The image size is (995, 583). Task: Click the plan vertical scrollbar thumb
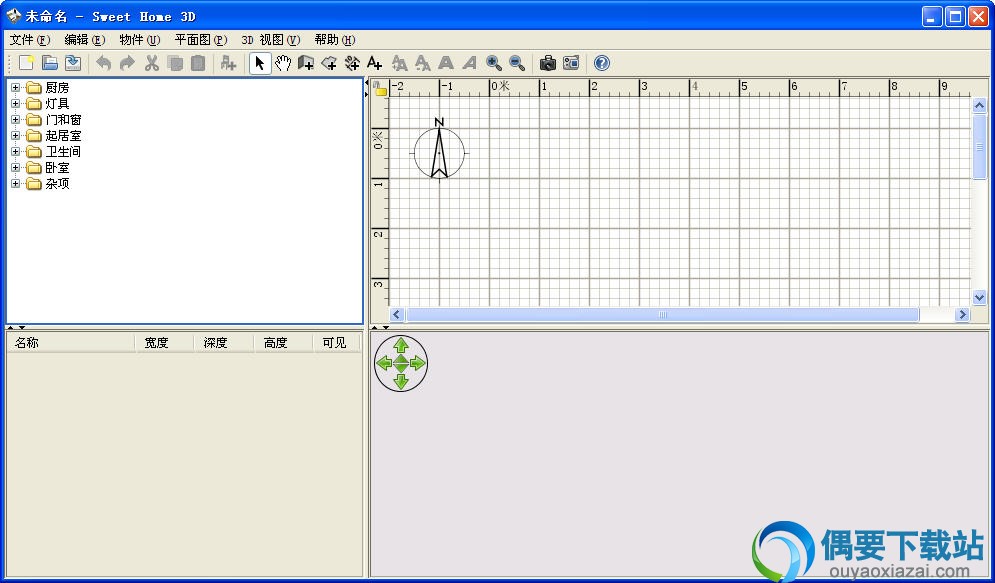coord(979,147)
